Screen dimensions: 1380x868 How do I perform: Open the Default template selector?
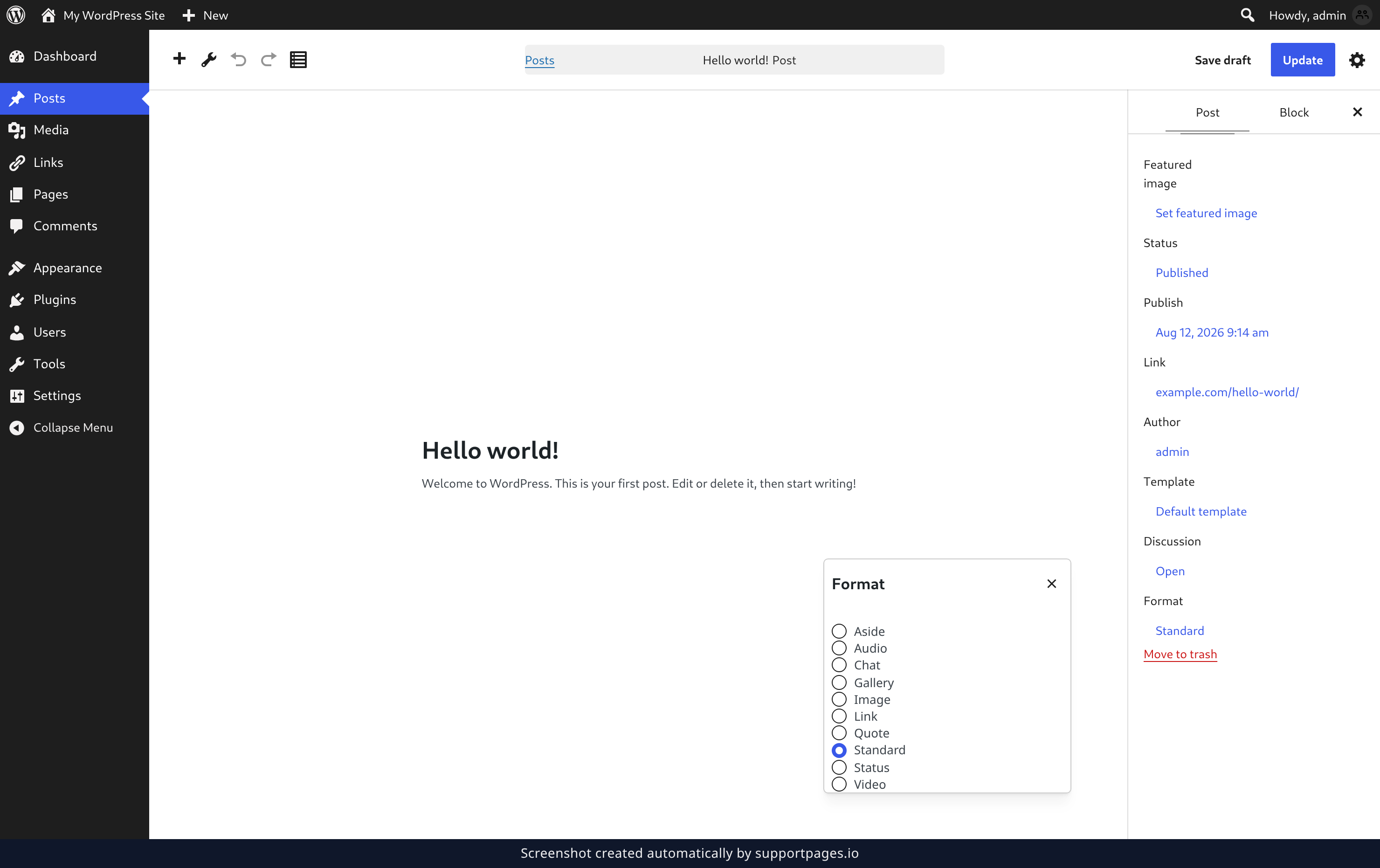click(1201, 511)
